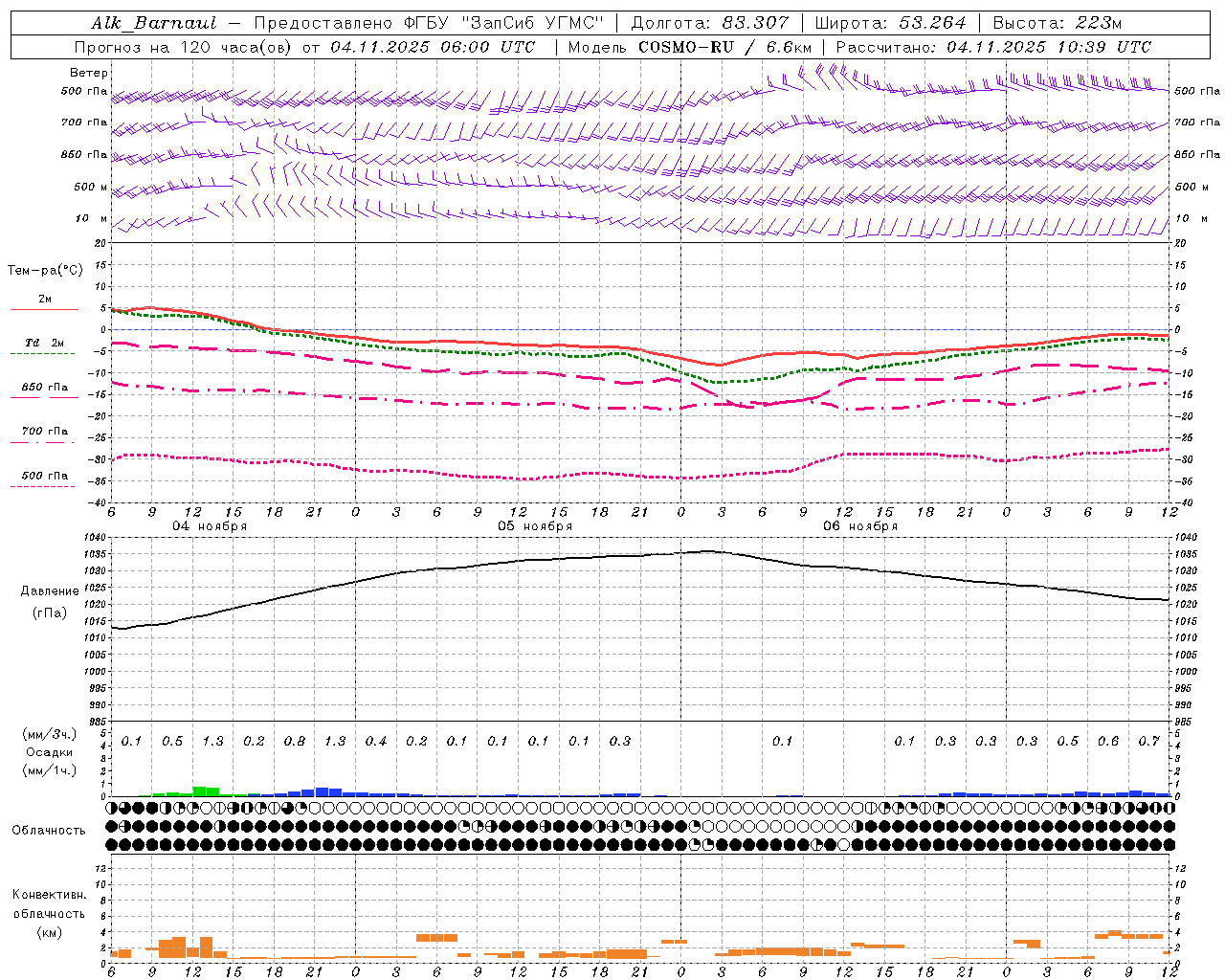1225x980 pixels.
Task: Click the Конвективн. label
Action: click(x=49, y=895)
